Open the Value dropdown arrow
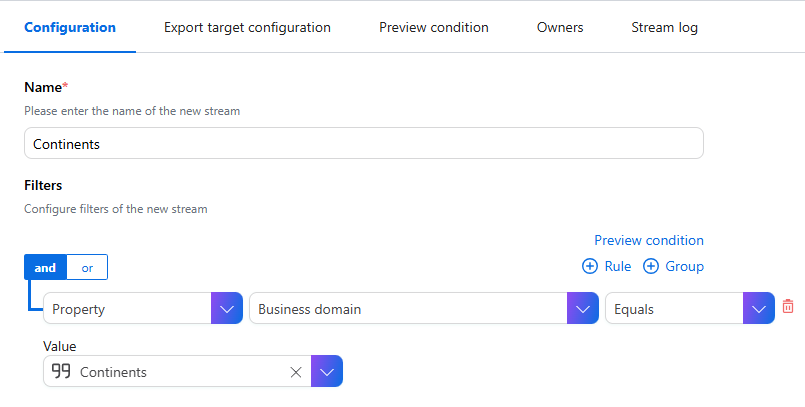The height and width of the screenshot is (407, 805). (x=327, y=371)
